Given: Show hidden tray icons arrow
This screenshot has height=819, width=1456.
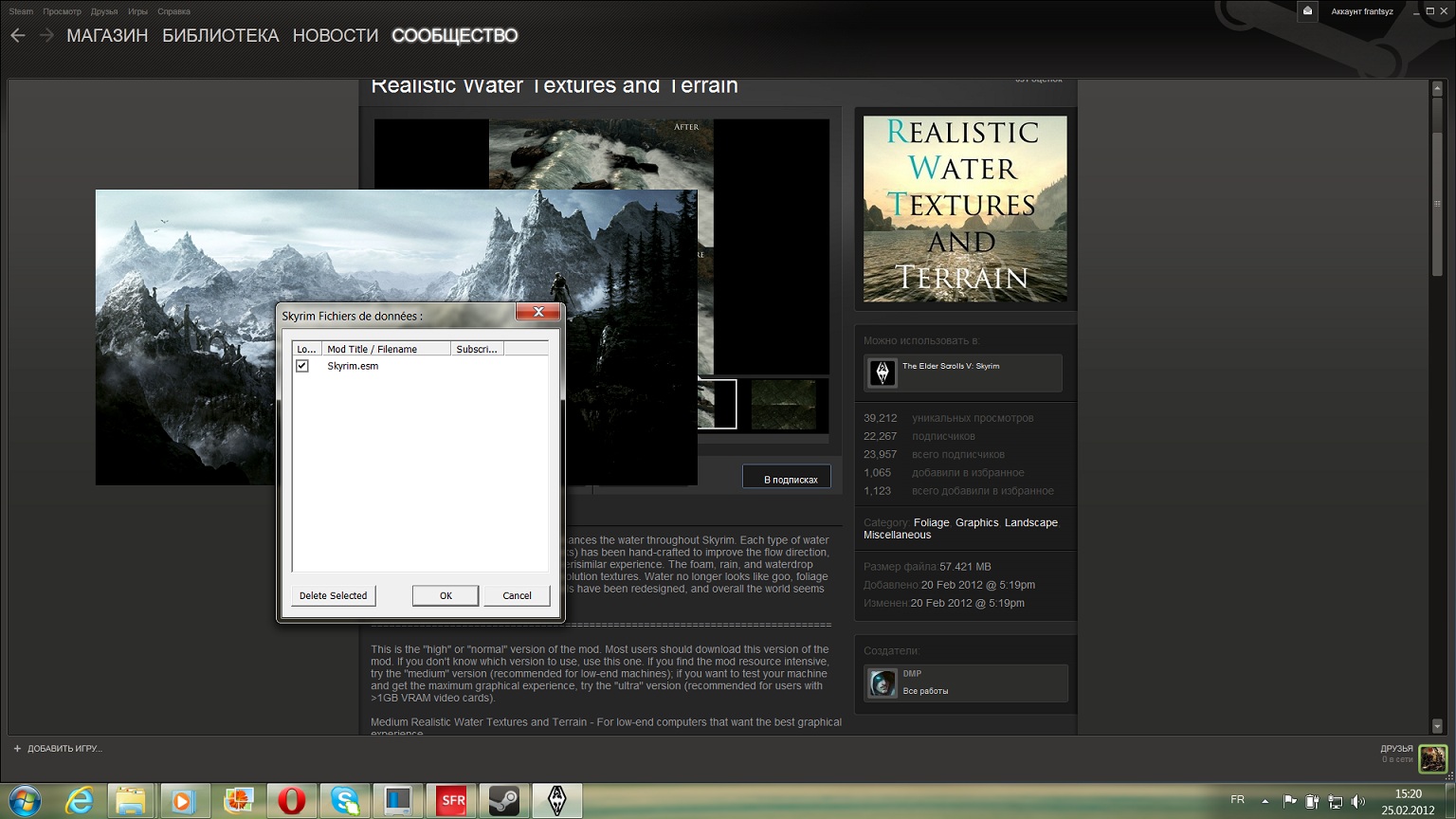Looking at the screenshot, I should click(x=1265, y=801).
